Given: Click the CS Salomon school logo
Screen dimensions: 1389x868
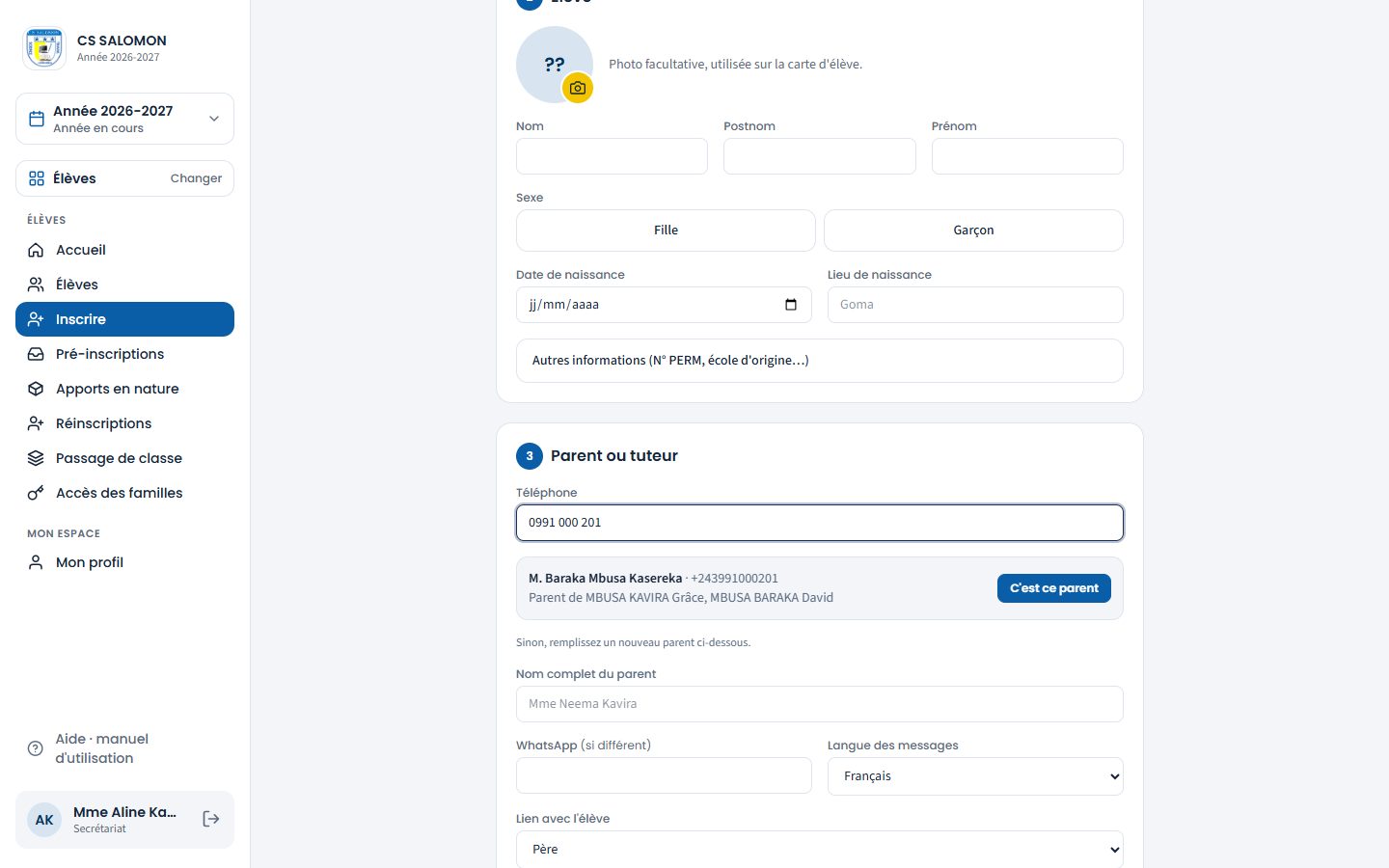Looking at the screenshot, I should click(x=44, y=48).
